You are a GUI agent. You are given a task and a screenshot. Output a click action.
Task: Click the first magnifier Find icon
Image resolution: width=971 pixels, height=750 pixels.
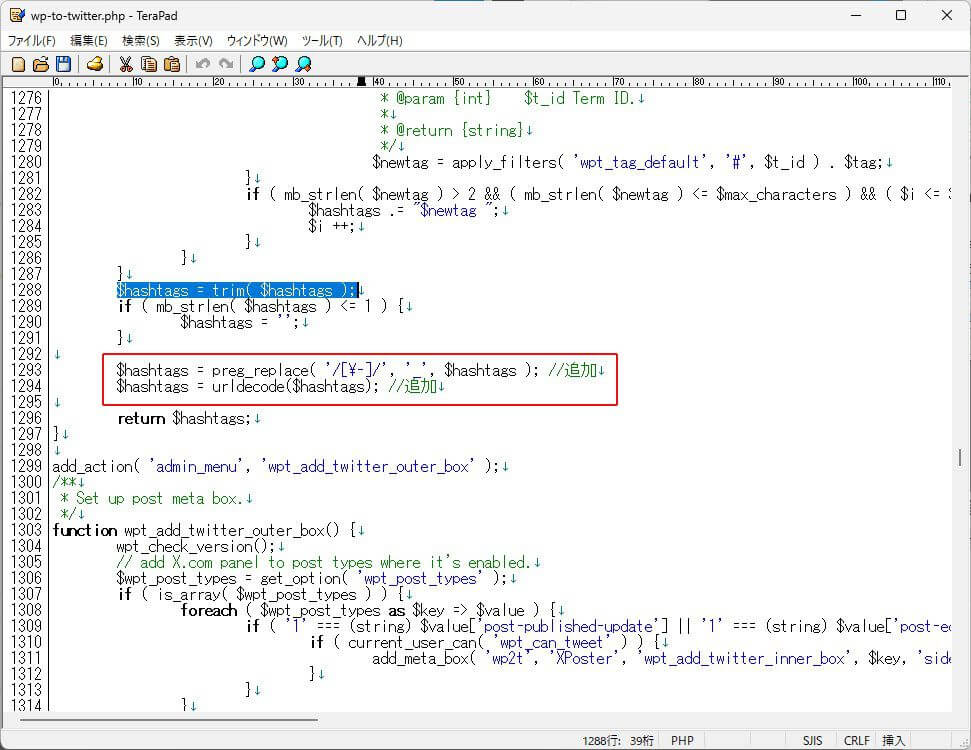pos(257,64)
